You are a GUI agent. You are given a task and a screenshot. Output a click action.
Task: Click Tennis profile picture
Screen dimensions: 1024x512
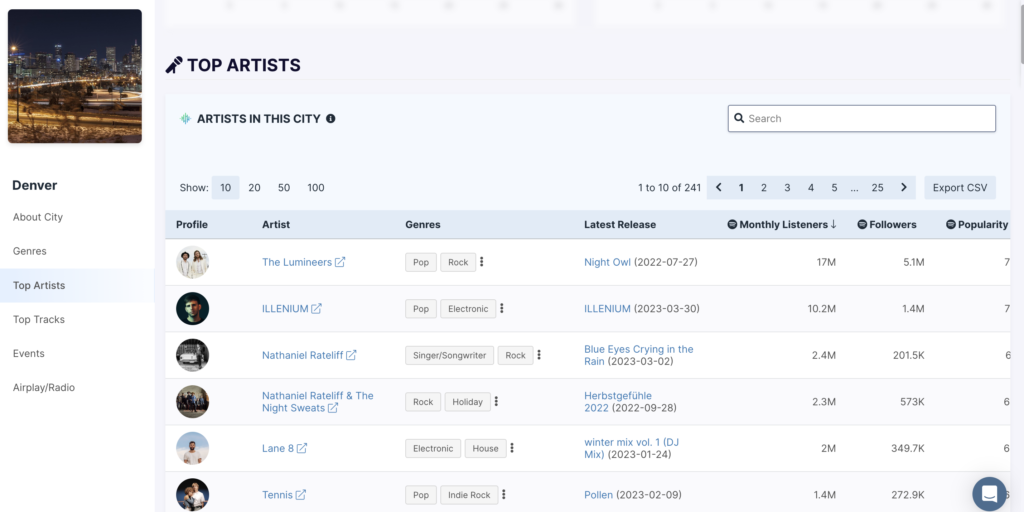(193, 494)
